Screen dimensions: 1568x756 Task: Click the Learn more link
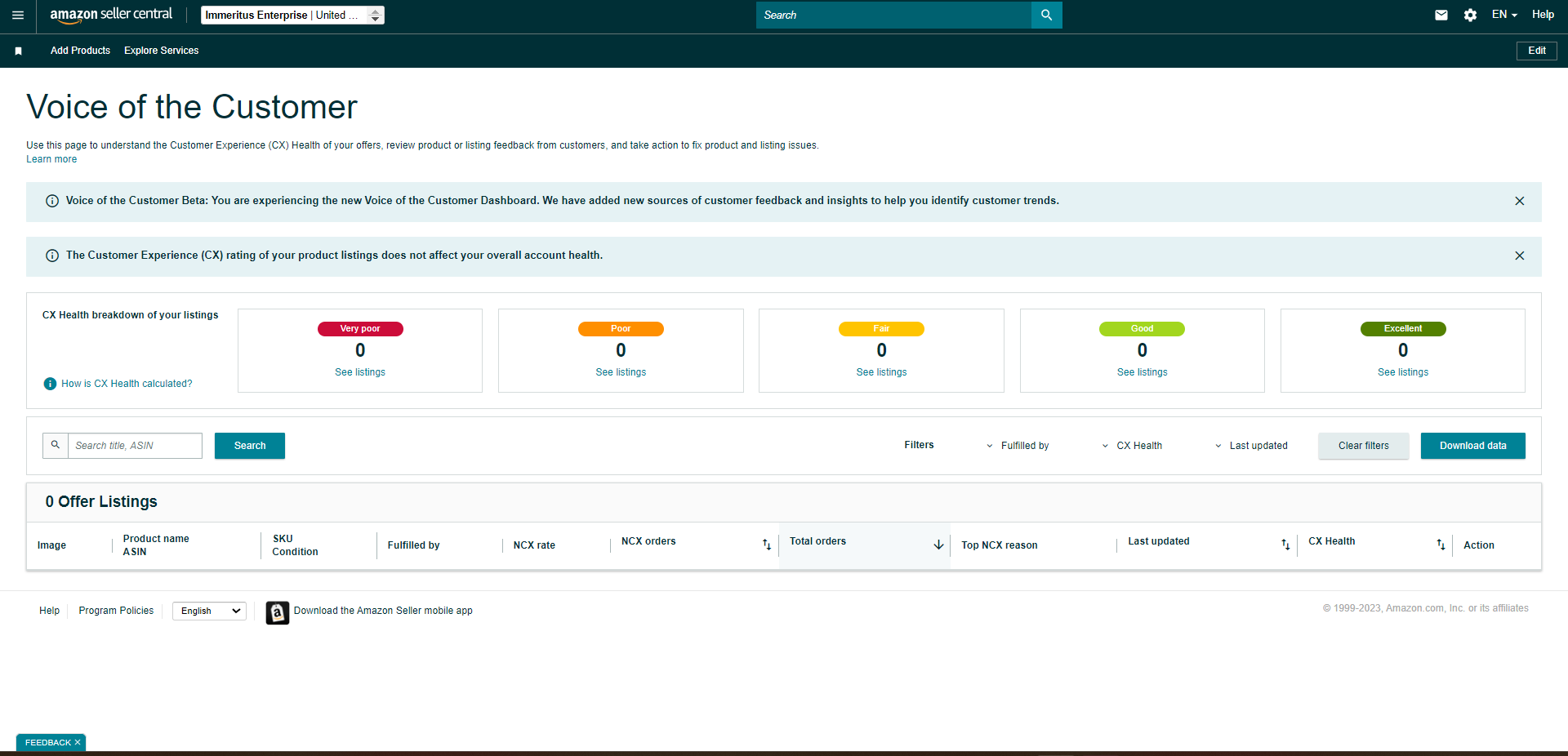pyautogui.click(x=51, y=159)
